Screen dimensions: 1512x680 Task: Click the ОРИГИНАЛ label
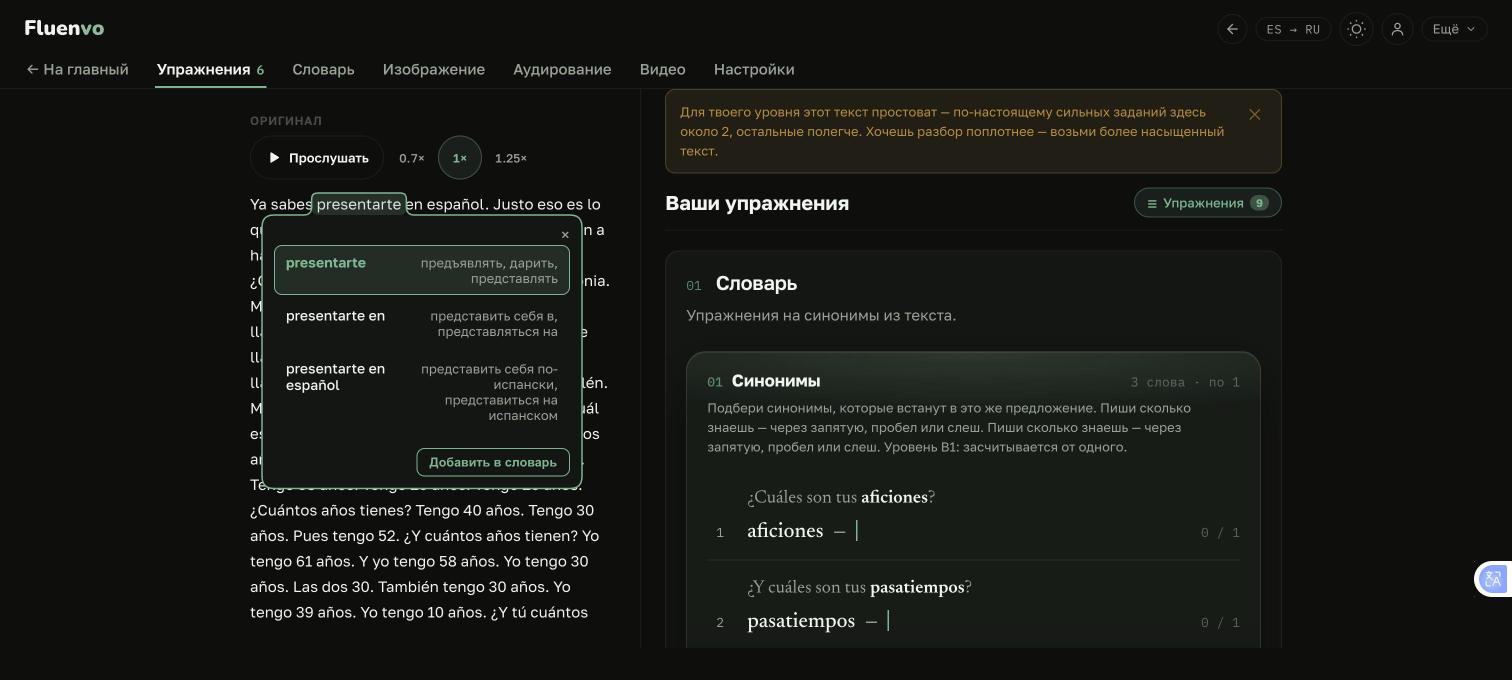tap(286, 121)
